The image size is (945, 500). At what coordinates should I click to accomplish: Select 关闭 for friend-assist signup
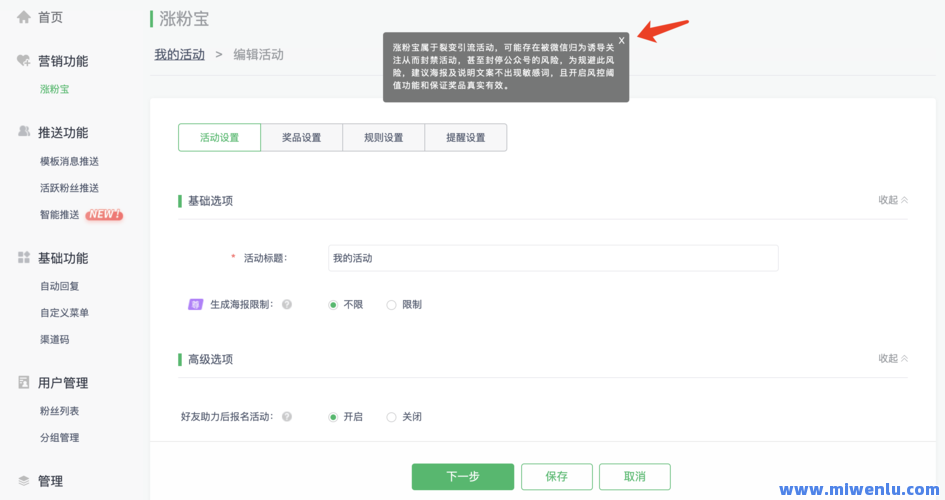point(391,417)
